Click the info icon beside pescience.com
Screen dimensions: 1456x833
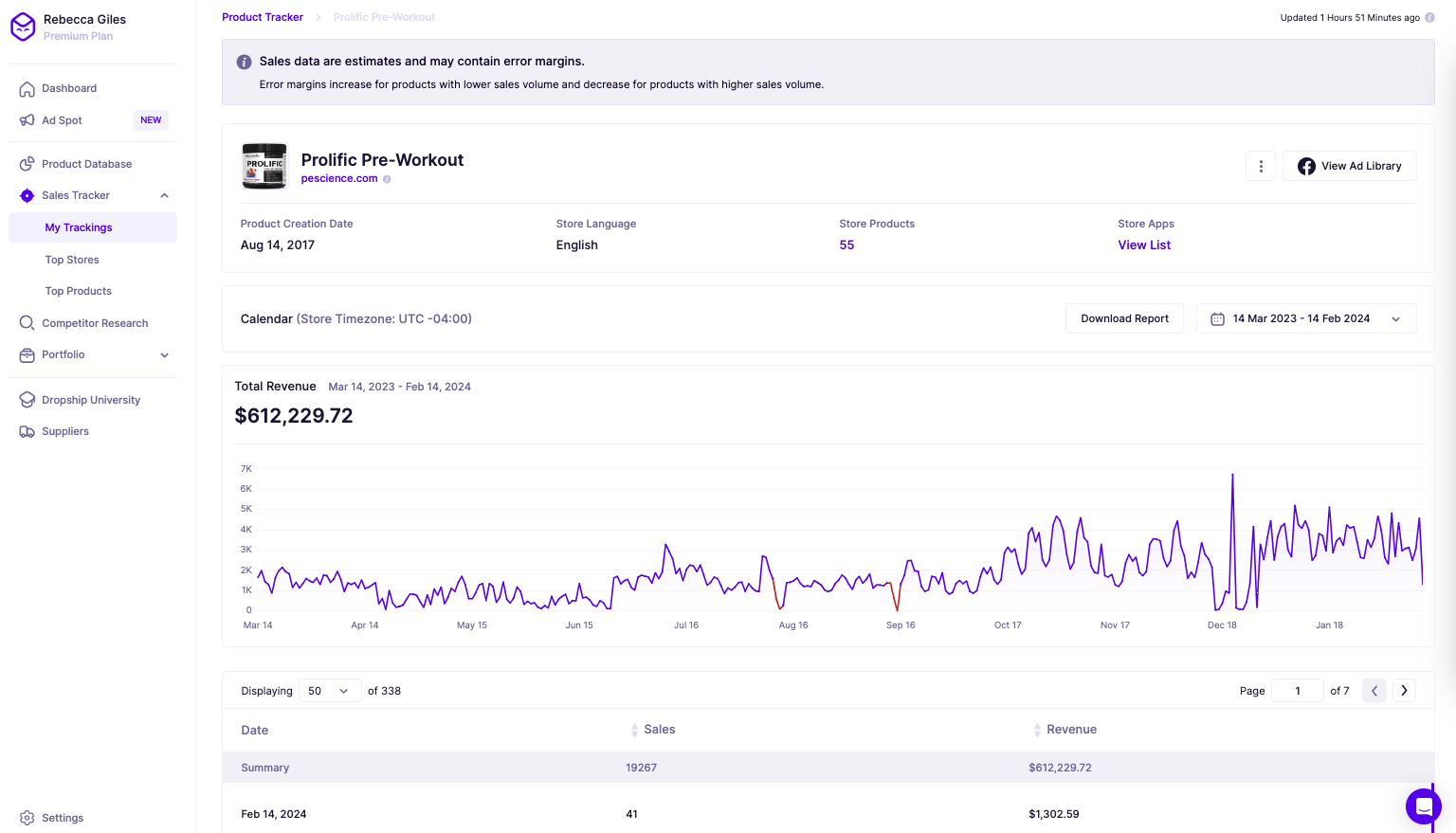[x=387, y=179]
